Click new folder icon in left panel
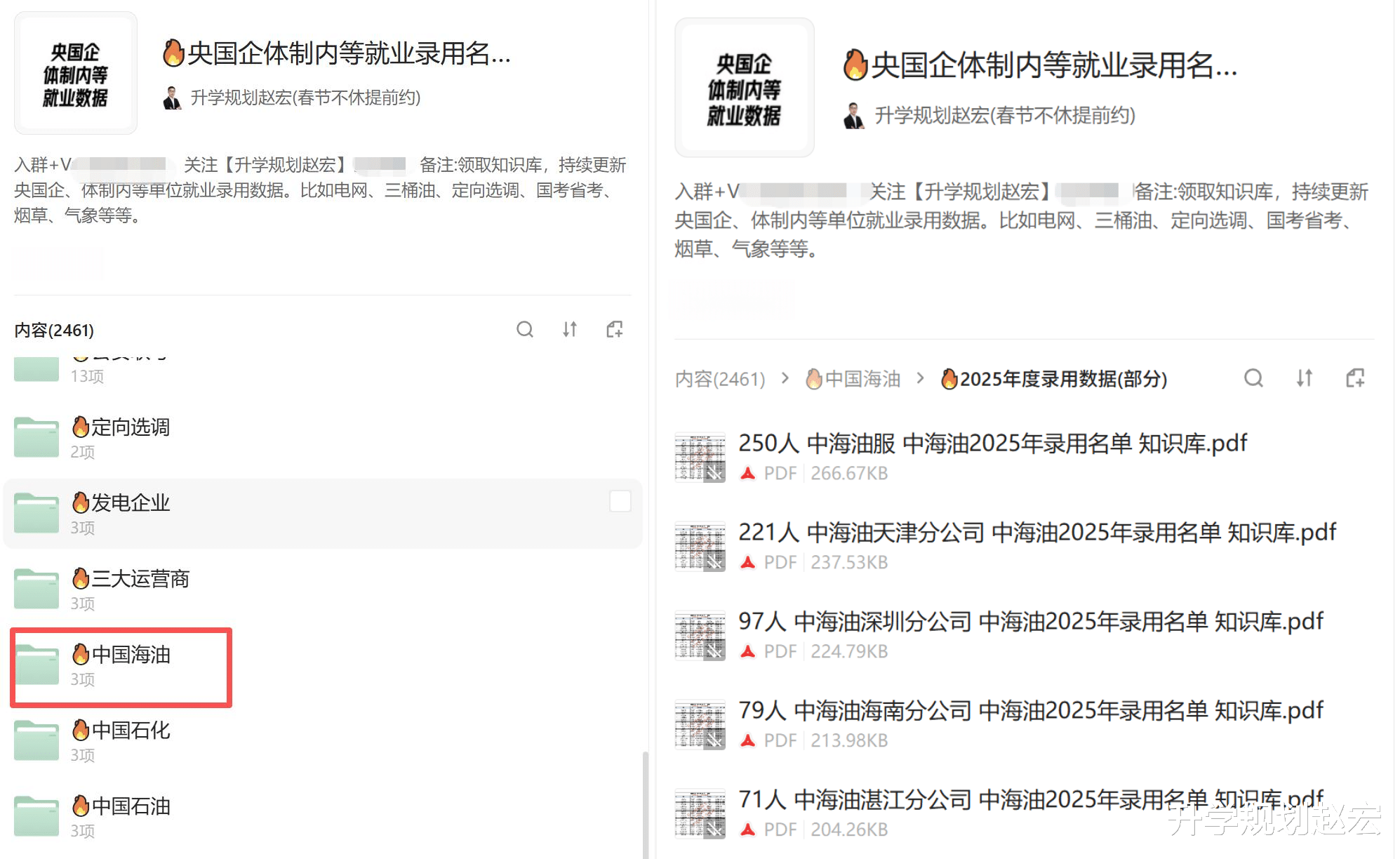 [x=615, y=329]
